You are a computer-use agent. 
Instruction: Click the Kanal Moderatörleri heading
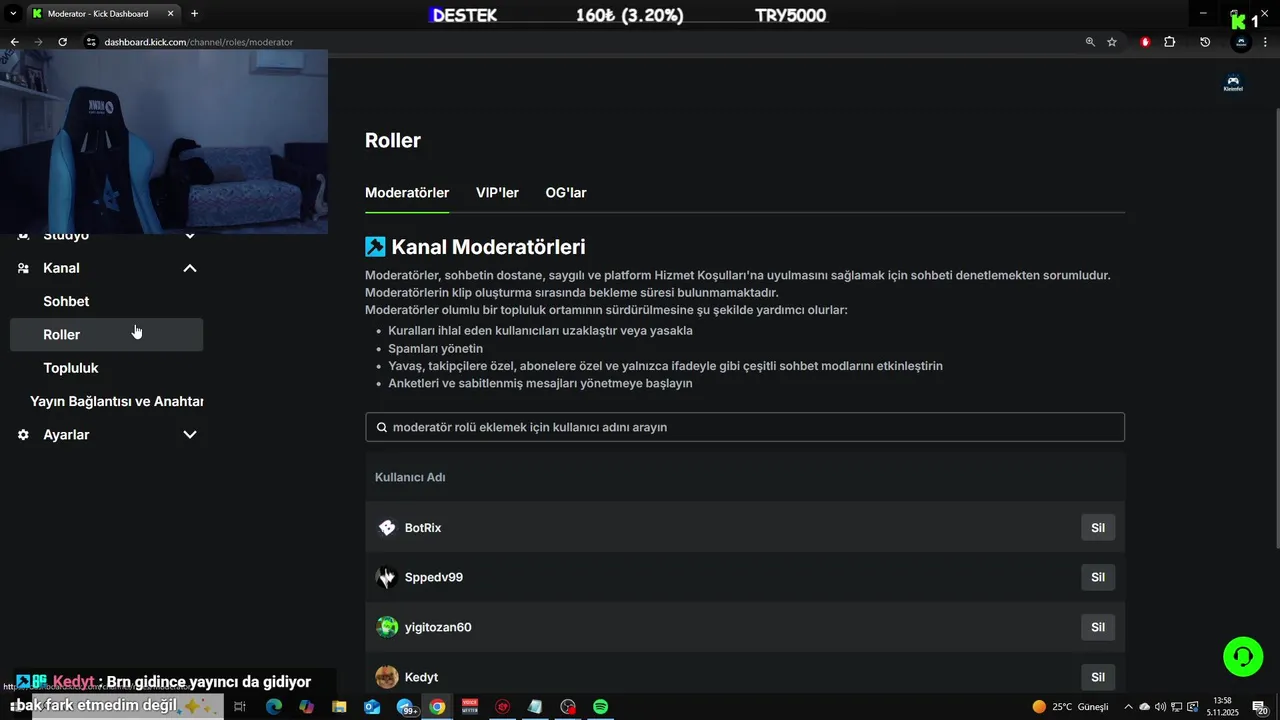click(488, 247)
